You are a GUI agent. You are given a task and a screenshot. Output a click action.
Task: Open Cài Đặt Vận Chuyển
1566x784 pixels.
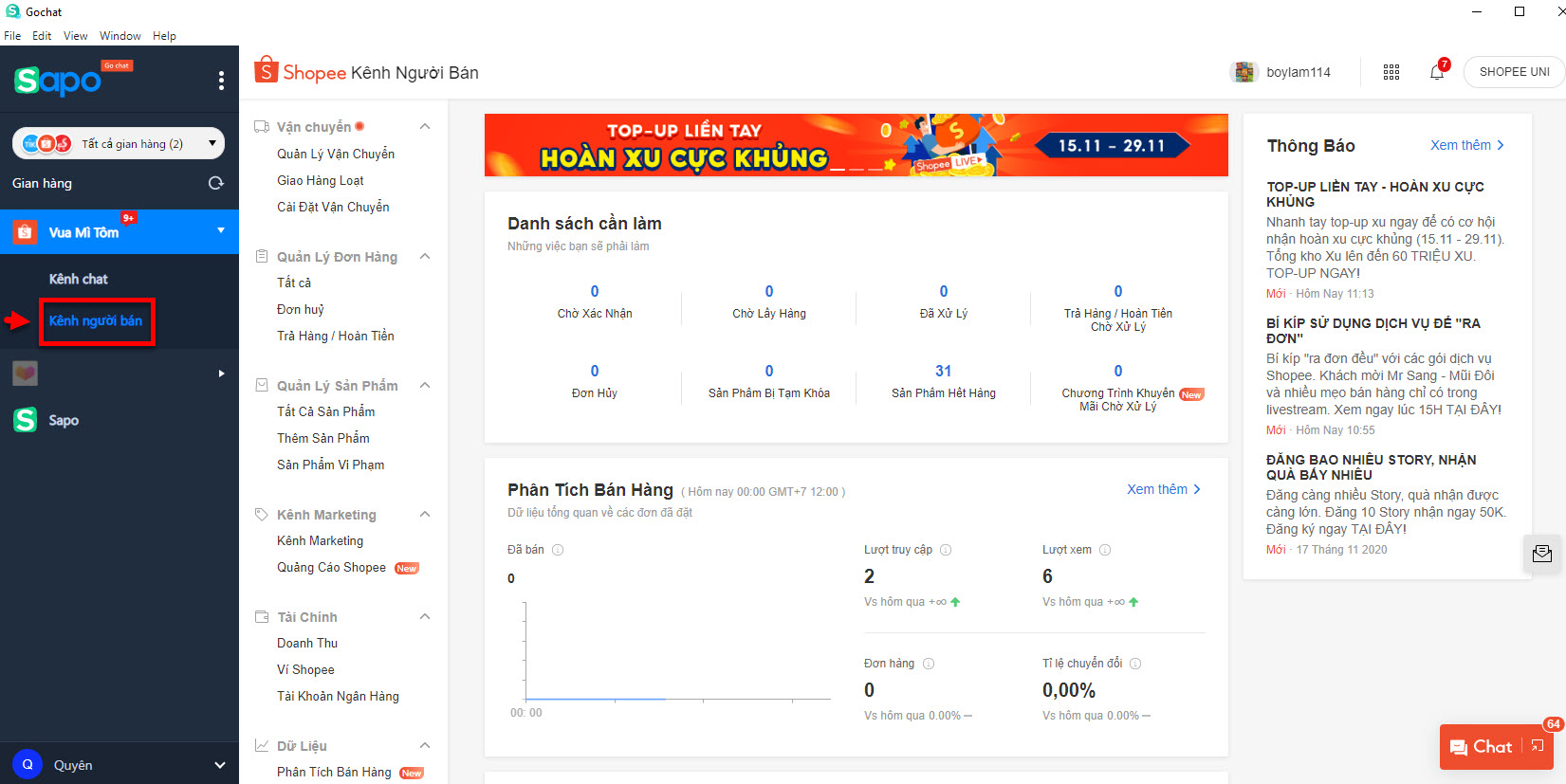click(333, 207)
